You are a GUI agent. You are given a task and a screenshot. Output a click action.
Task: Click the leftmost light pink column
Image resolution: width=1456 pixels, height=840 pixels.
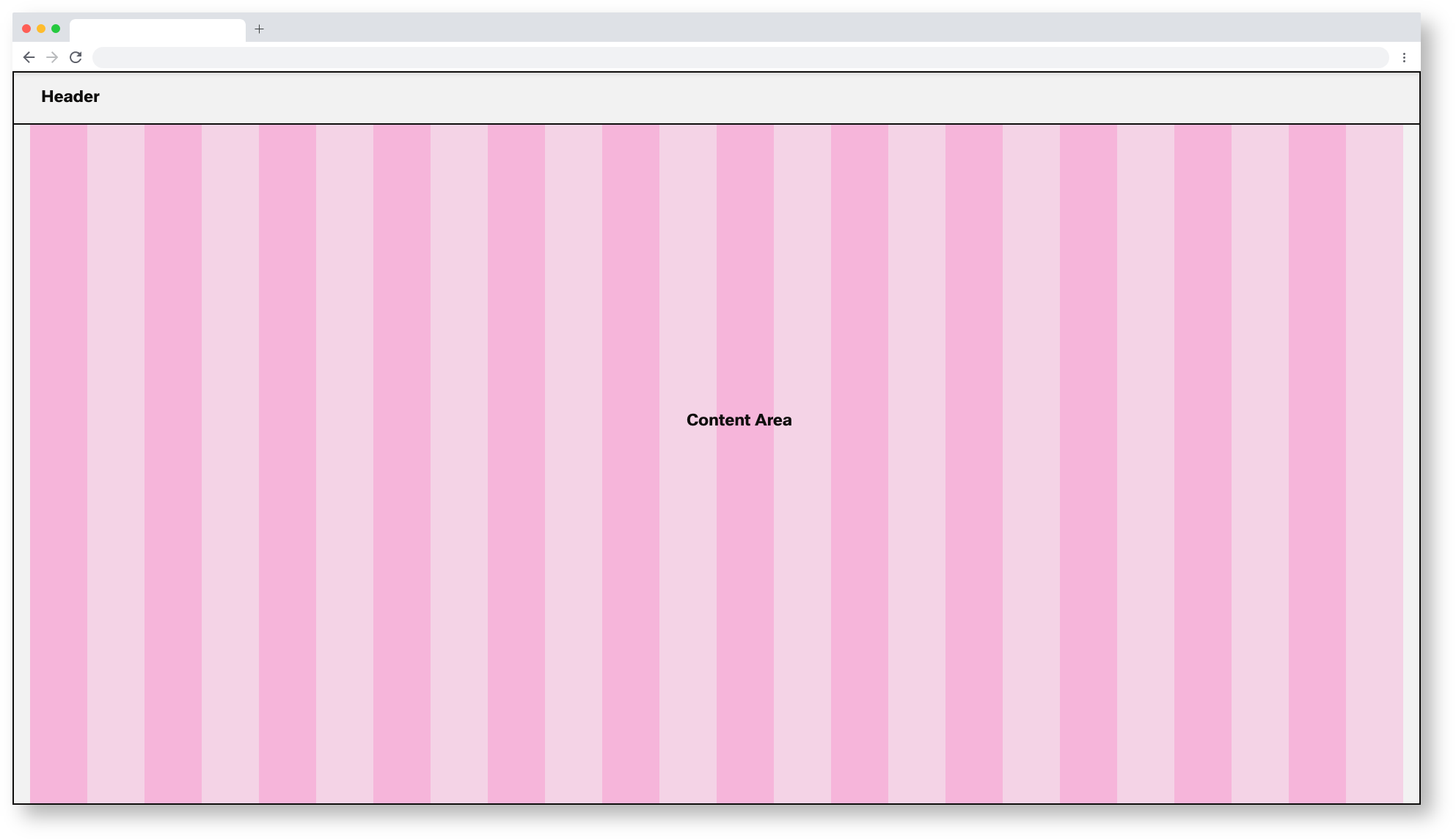click(116, 462)
